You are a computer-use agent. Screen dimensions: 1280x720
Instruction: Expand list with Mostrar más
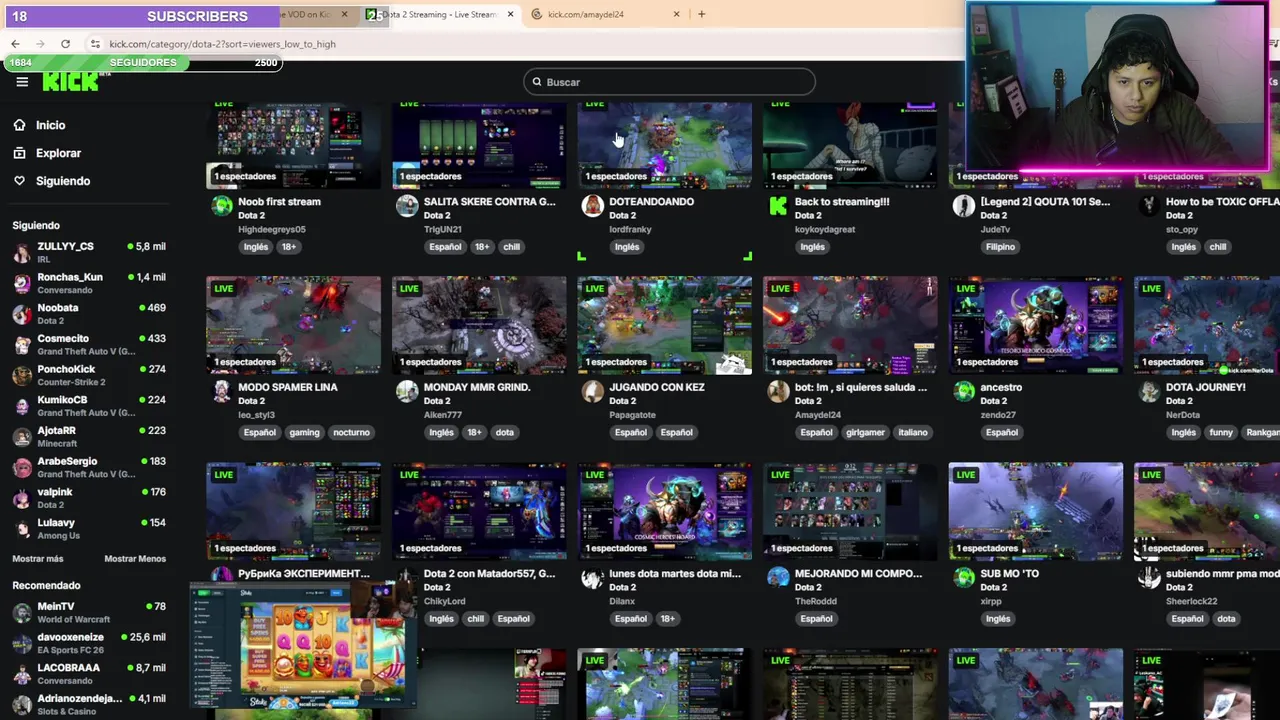coord(38,559)
